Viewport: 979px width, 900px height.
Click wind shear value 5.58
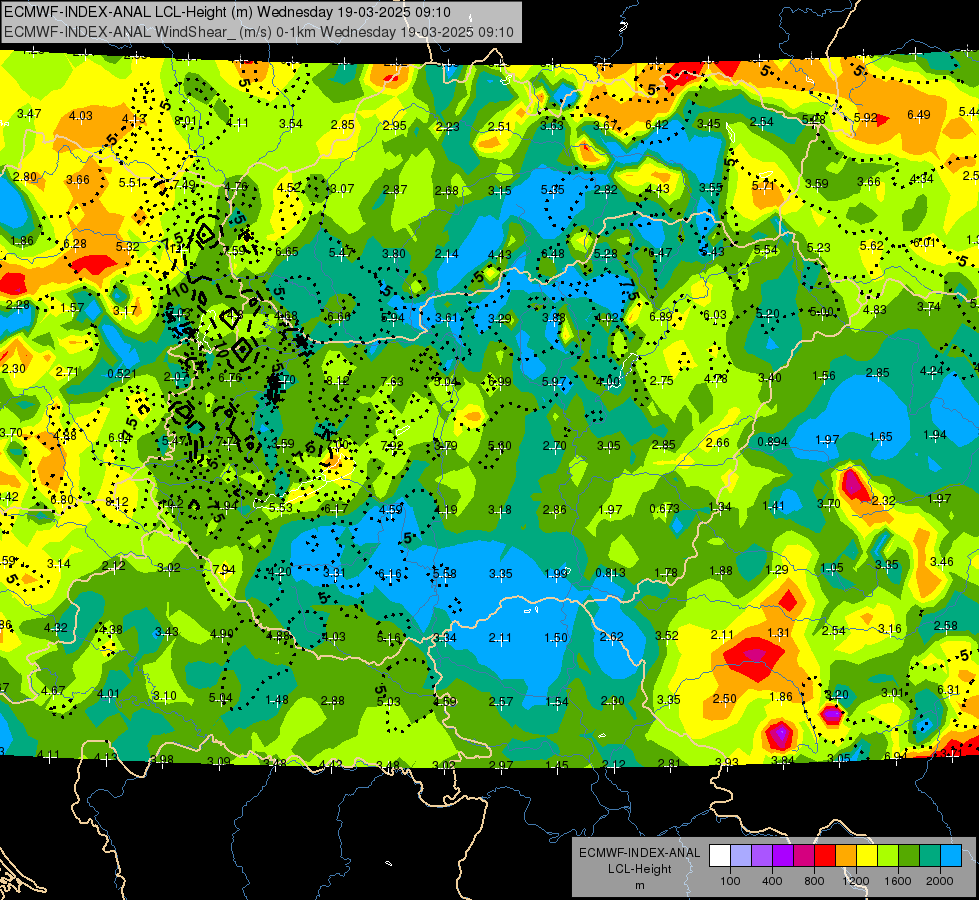point(445,573)
